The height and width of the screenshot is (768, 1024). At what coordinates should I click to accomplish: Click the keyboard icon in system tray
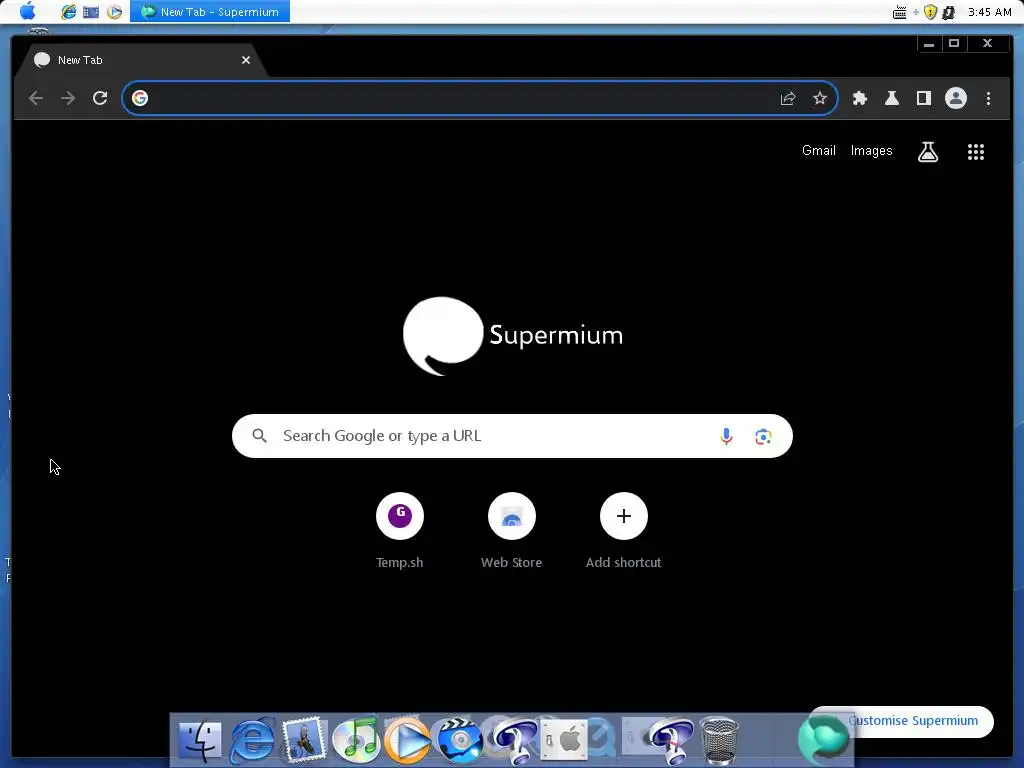(899, 12)
